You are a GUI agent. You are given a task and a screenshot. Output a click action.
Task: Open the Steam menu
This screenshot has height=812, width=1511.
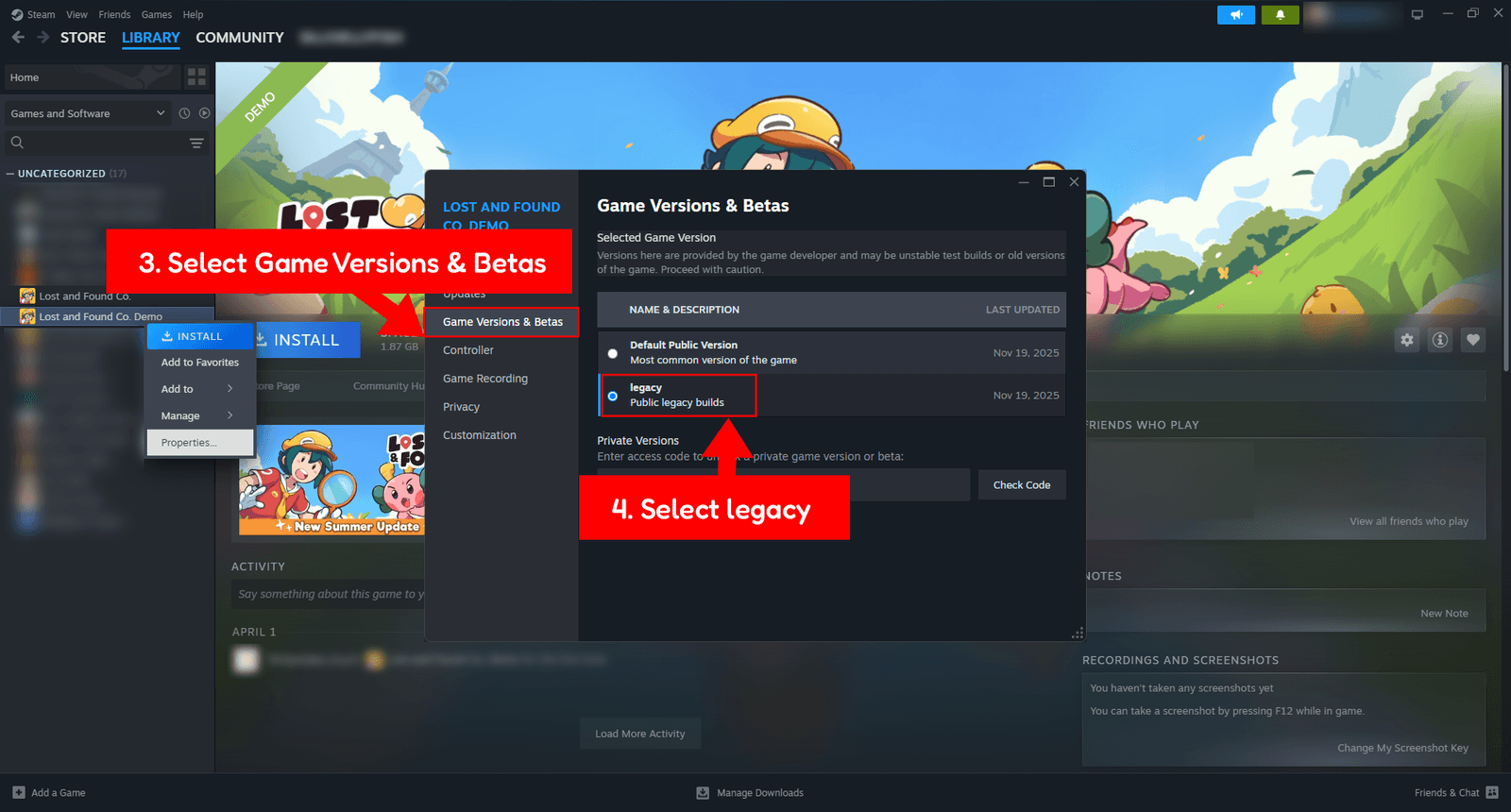click(41, 15)
